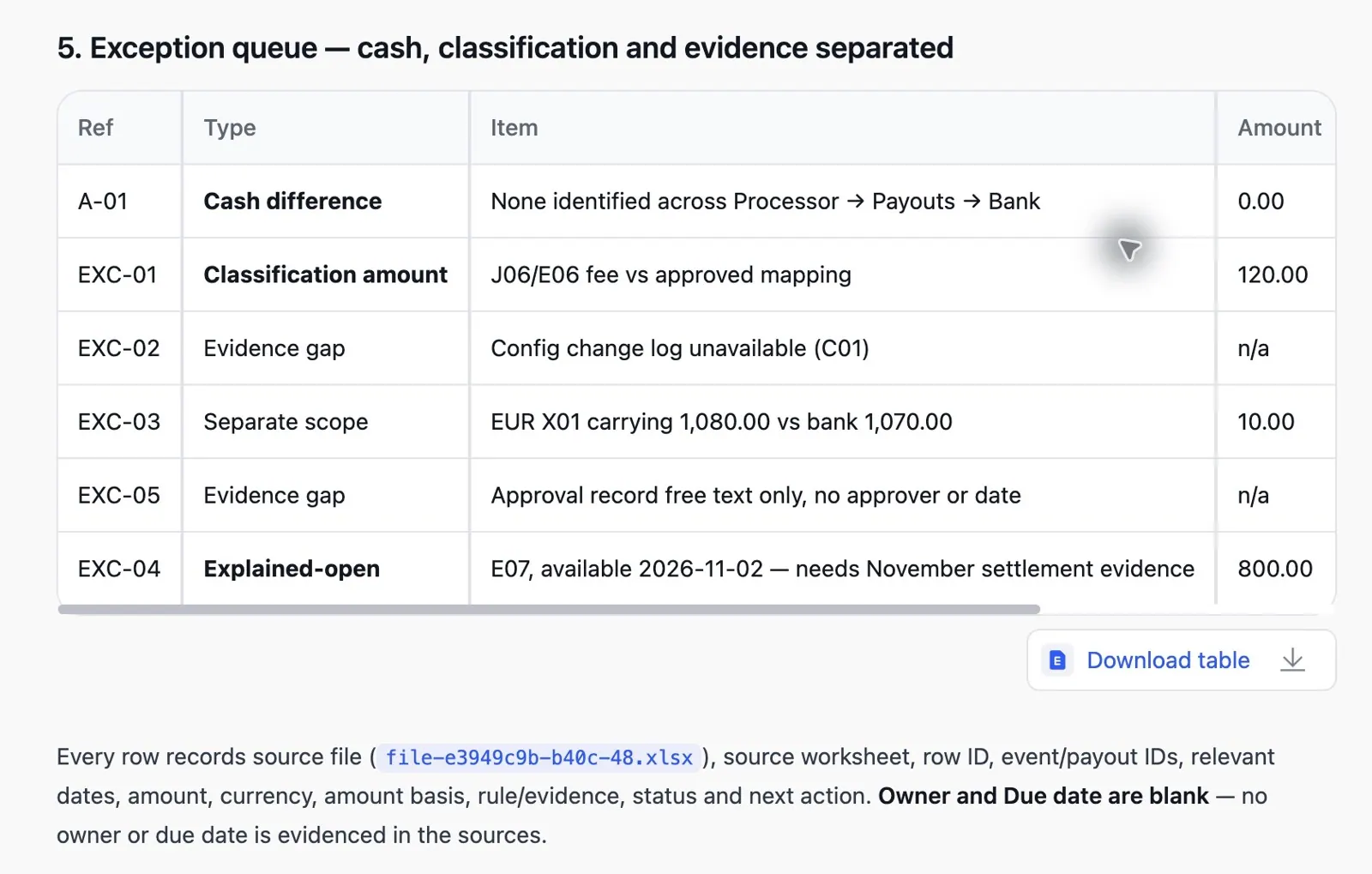The width and height of the screenshot is (1372, 874).
Task: Click the EXC-02 reference cell
Action: click(x=118, y=348)
